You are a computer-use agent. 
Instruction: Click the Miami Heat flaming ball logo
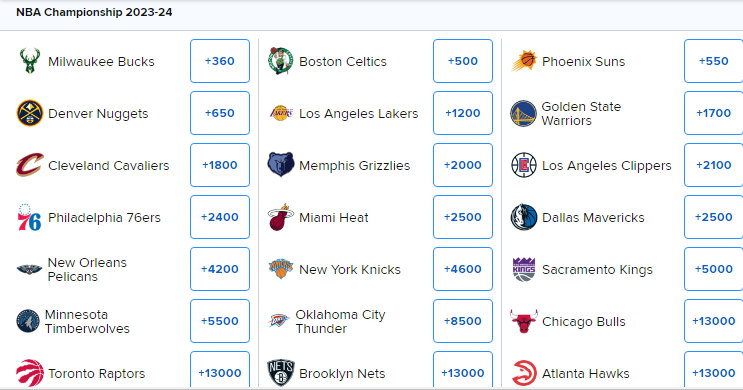(x=281, y=217)
